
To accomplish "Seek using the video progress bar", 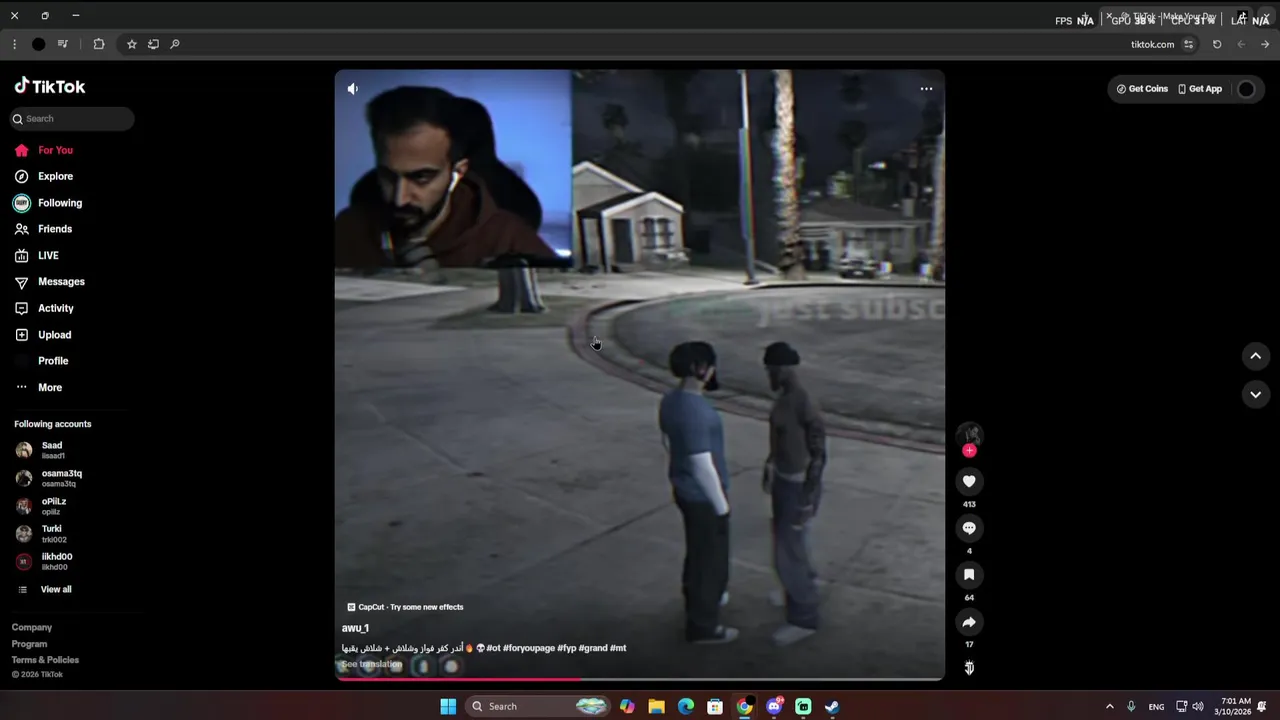I will pyautogui.click(x=640, y=678).
